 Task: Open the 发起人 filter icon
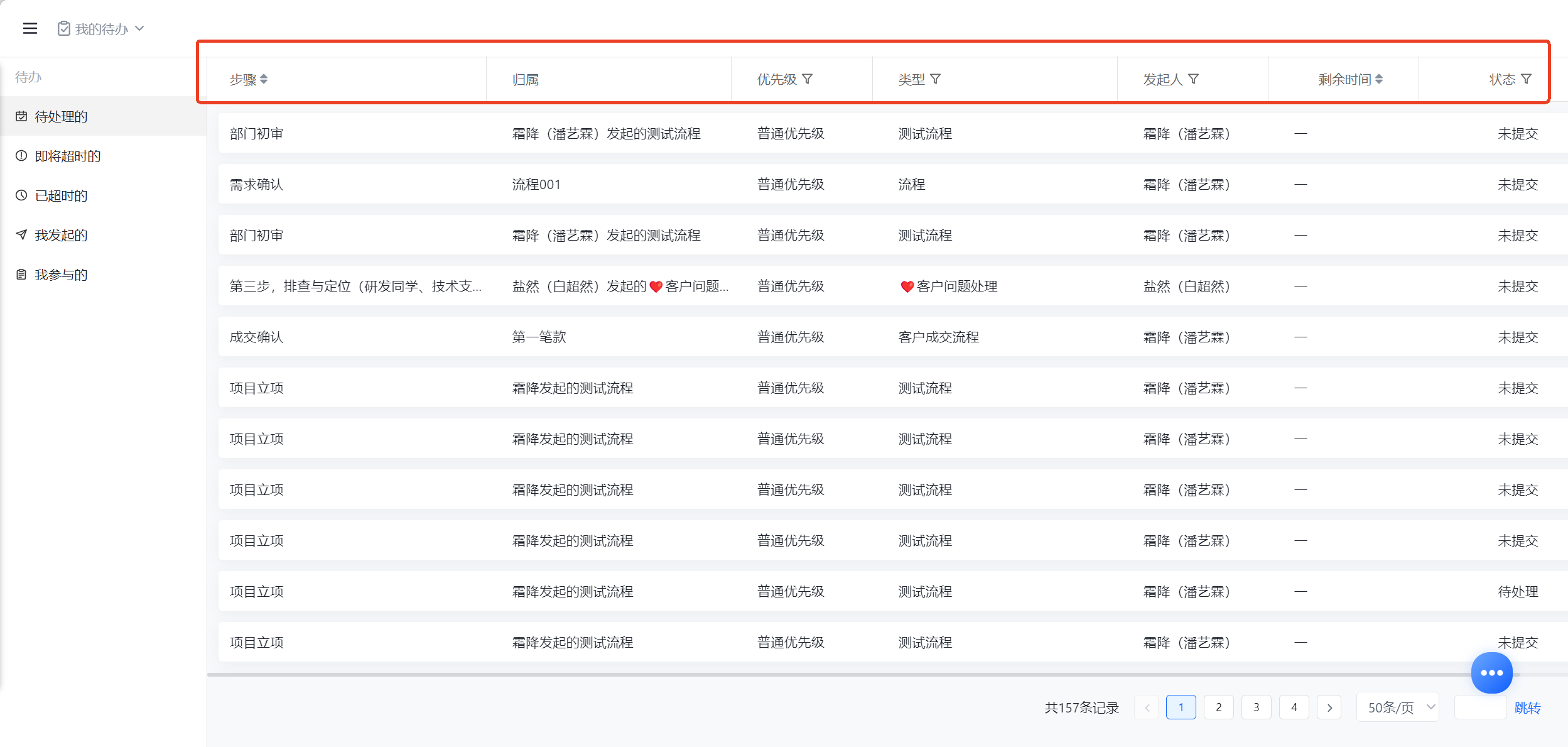[1194, 79]
